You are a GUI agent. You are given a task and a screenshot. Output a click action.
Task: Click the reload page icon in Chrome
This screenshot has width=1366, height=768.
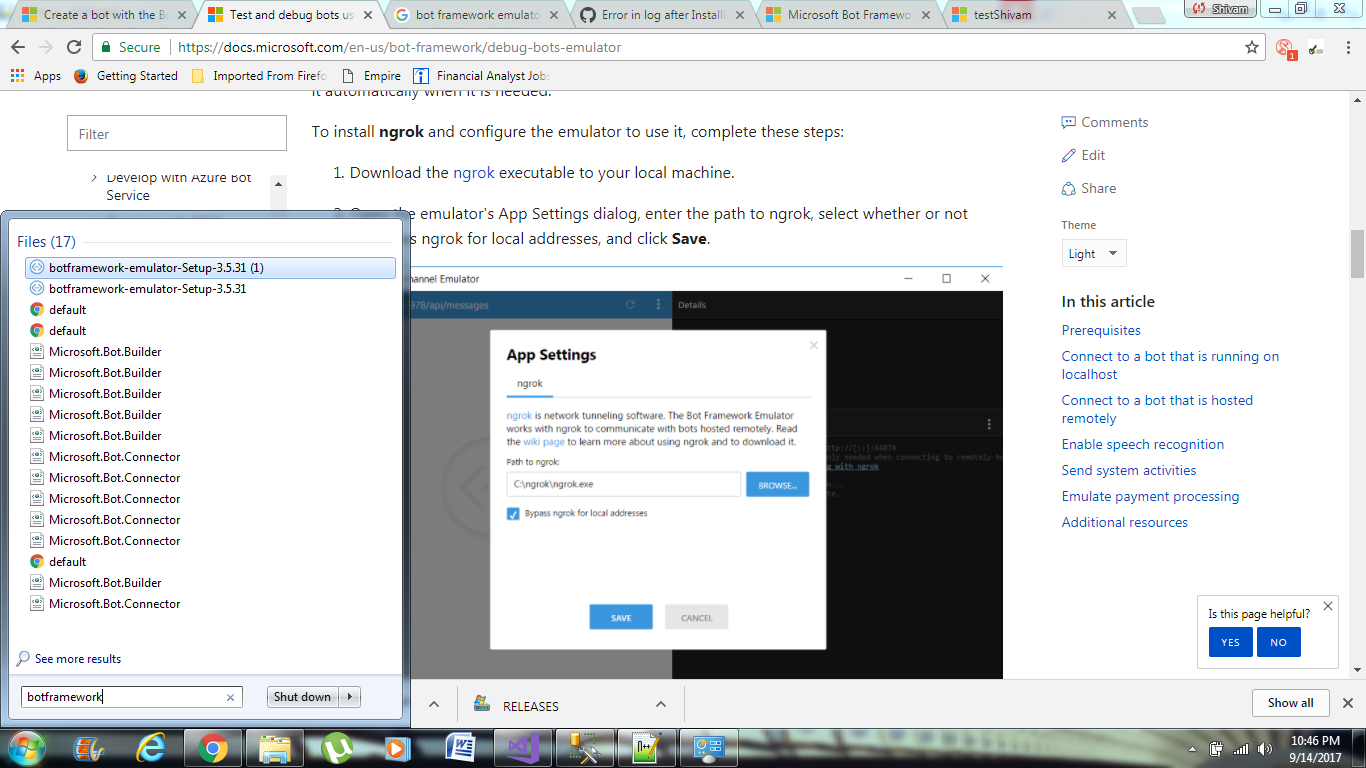[x=73, y=47]
